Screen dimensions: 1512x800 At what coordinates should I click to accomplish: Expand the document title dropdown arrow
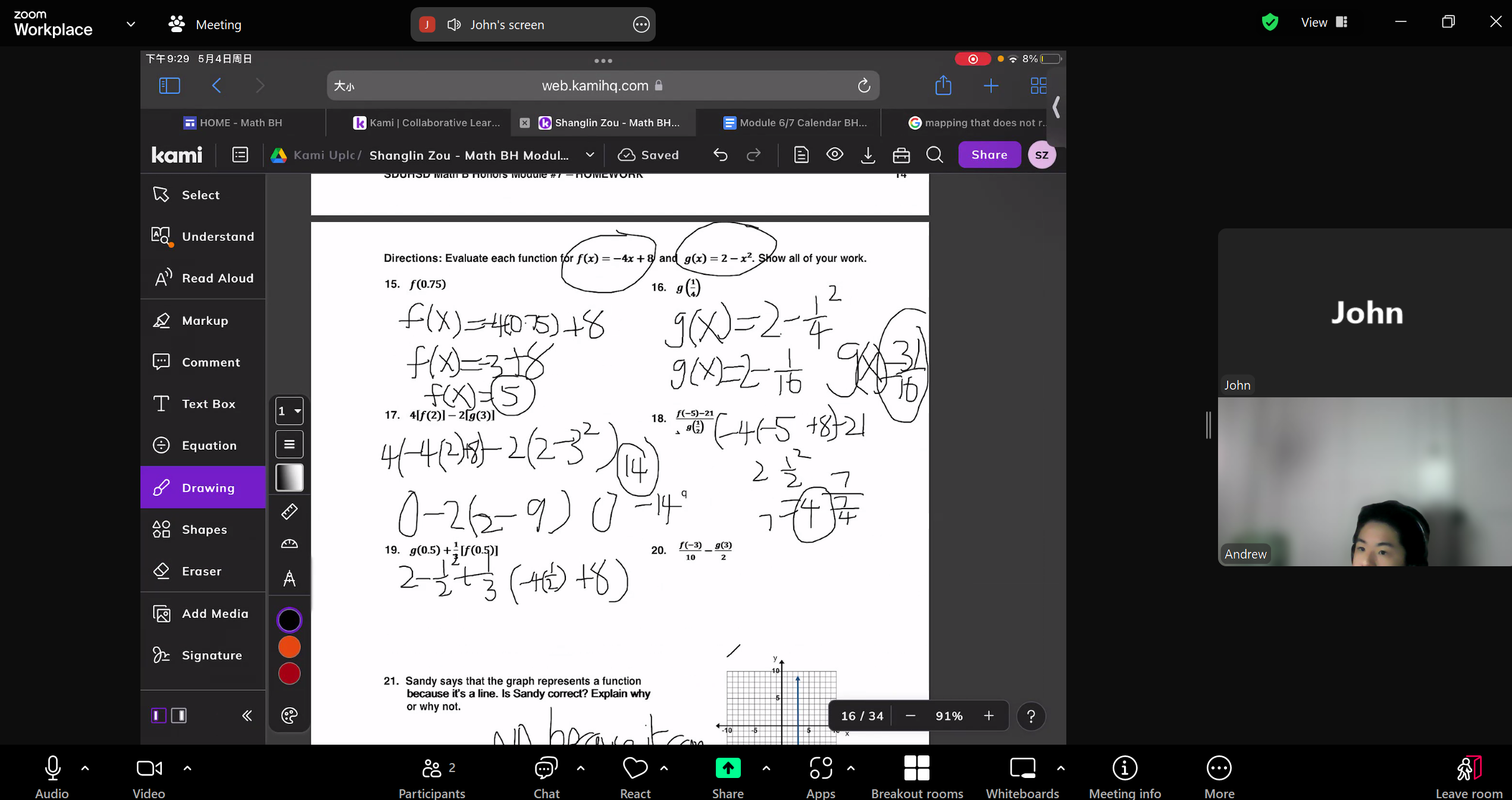point(590,155)
